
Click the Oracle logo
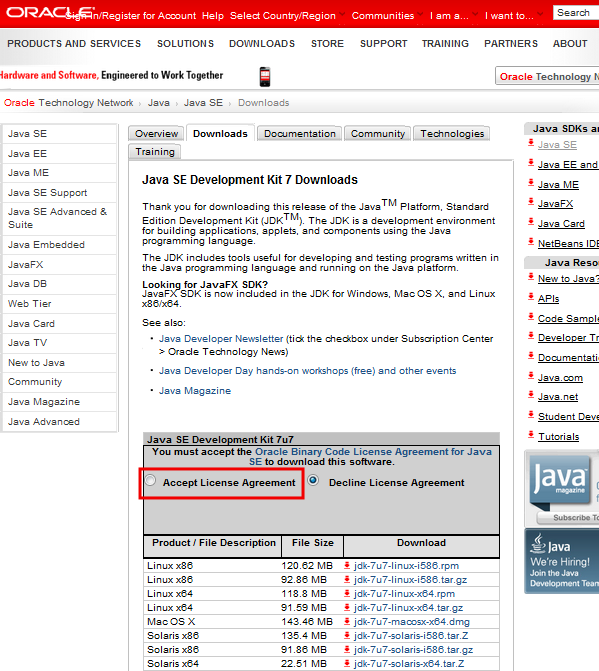[50, 12]
